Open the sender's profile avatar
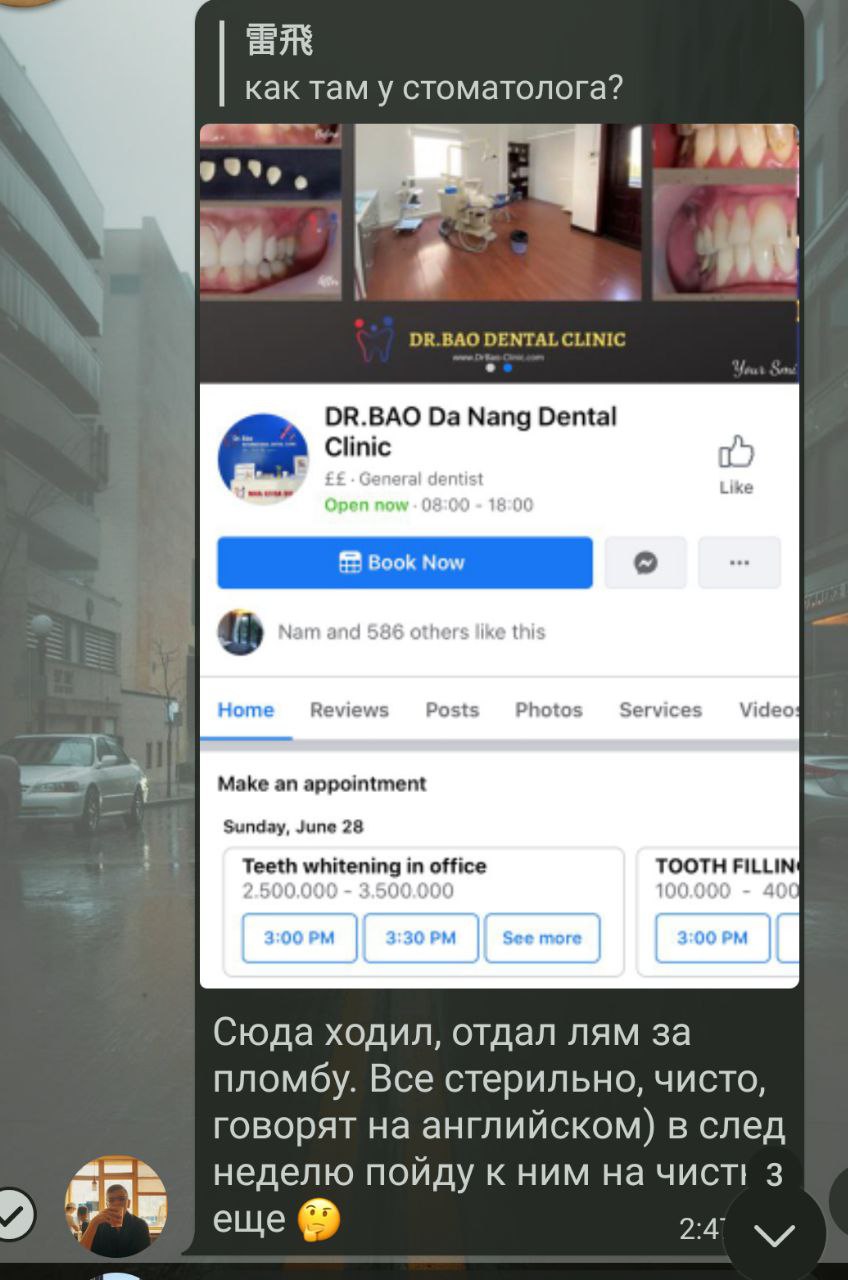This screenshot has width=848, height=1280. pos(116,1206)
